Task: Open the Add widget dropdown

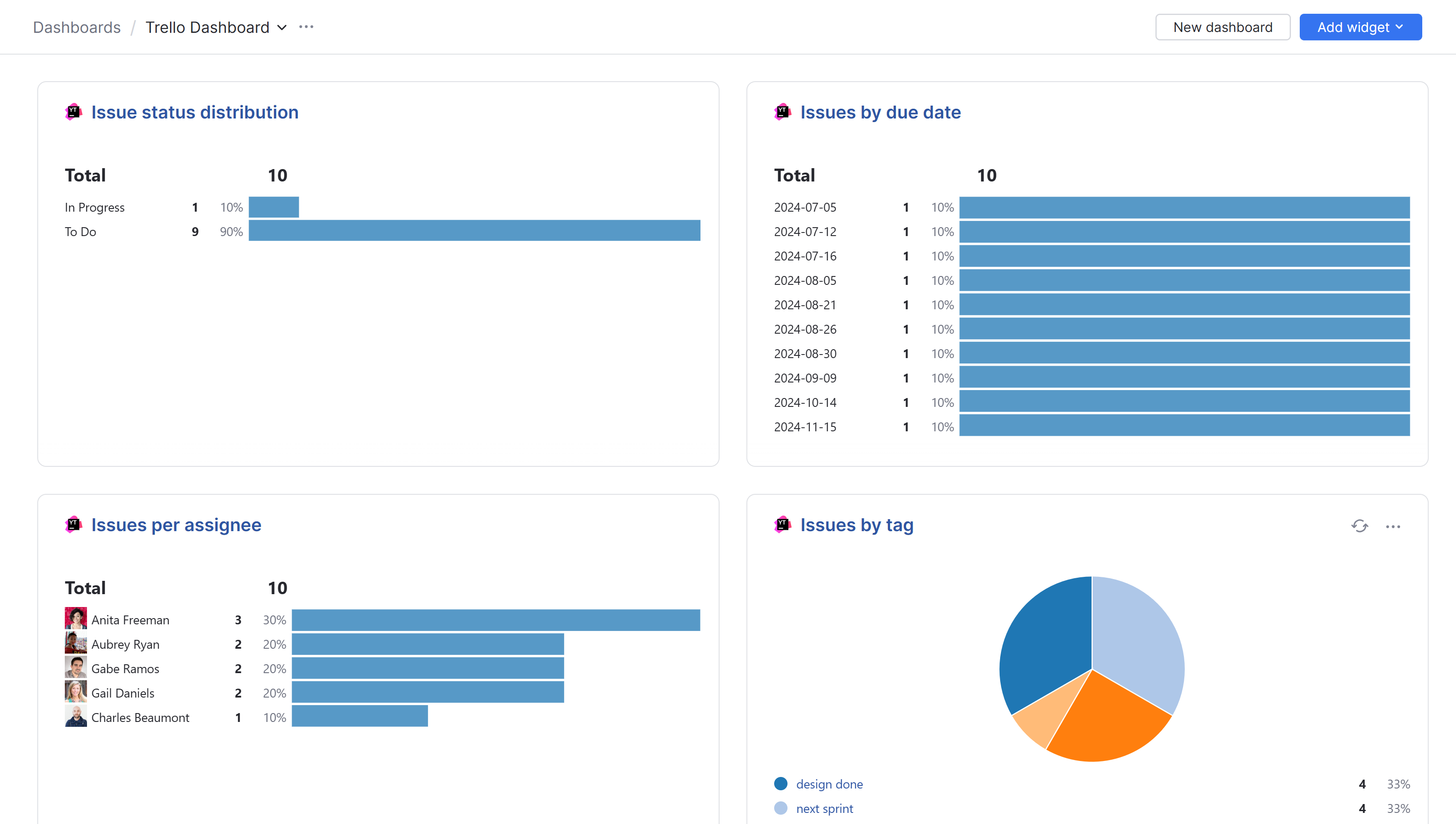Action: pyautogui.click(x=1360, y=27)
